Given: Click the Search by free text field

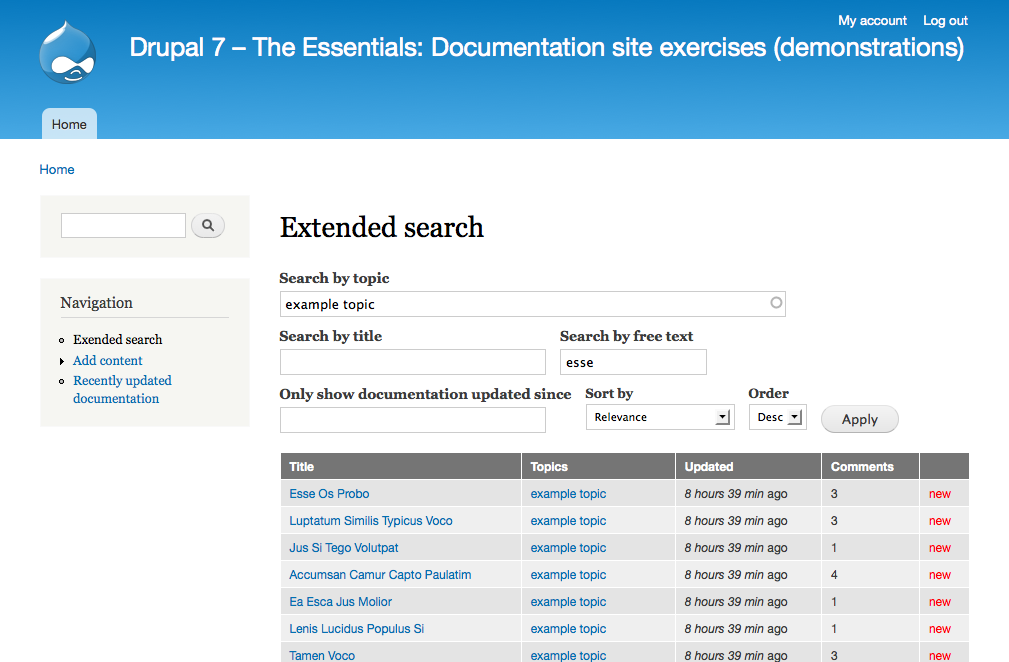Looking at the screenshot, I should [633, 362].
